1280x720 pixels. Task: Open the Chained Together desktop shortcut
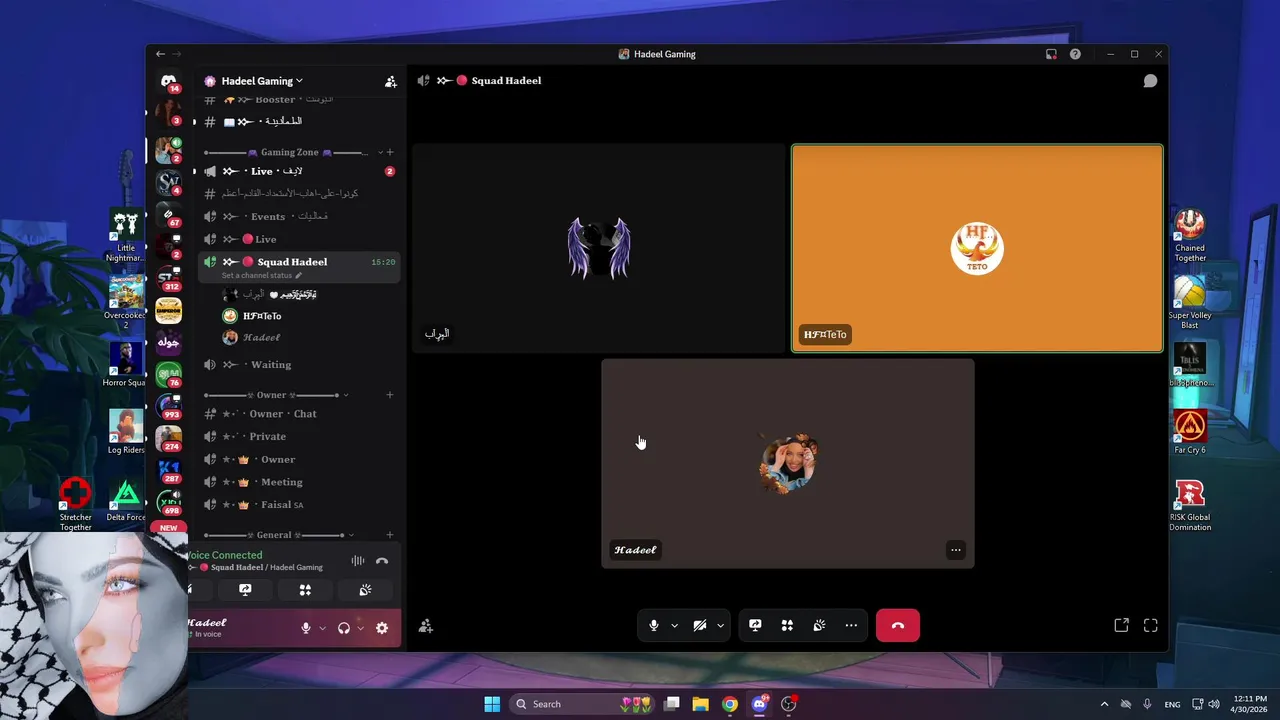tap(1190, 235)
